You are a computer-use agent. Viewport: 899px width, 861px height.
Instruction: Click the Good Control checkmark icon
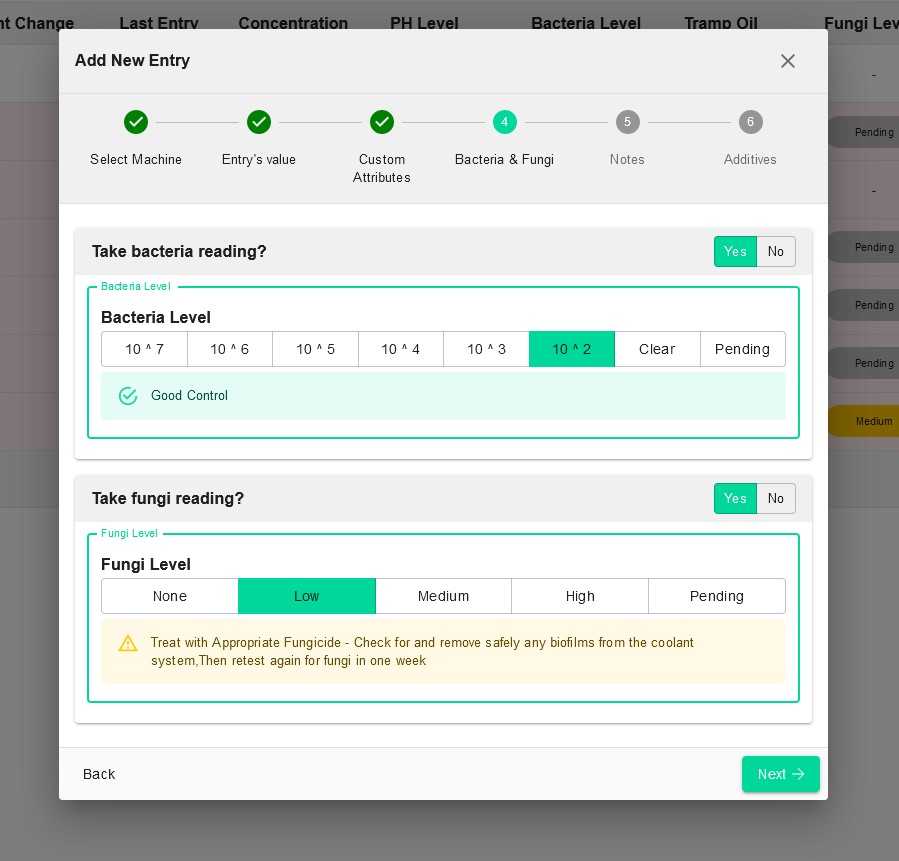click(128, 396)
